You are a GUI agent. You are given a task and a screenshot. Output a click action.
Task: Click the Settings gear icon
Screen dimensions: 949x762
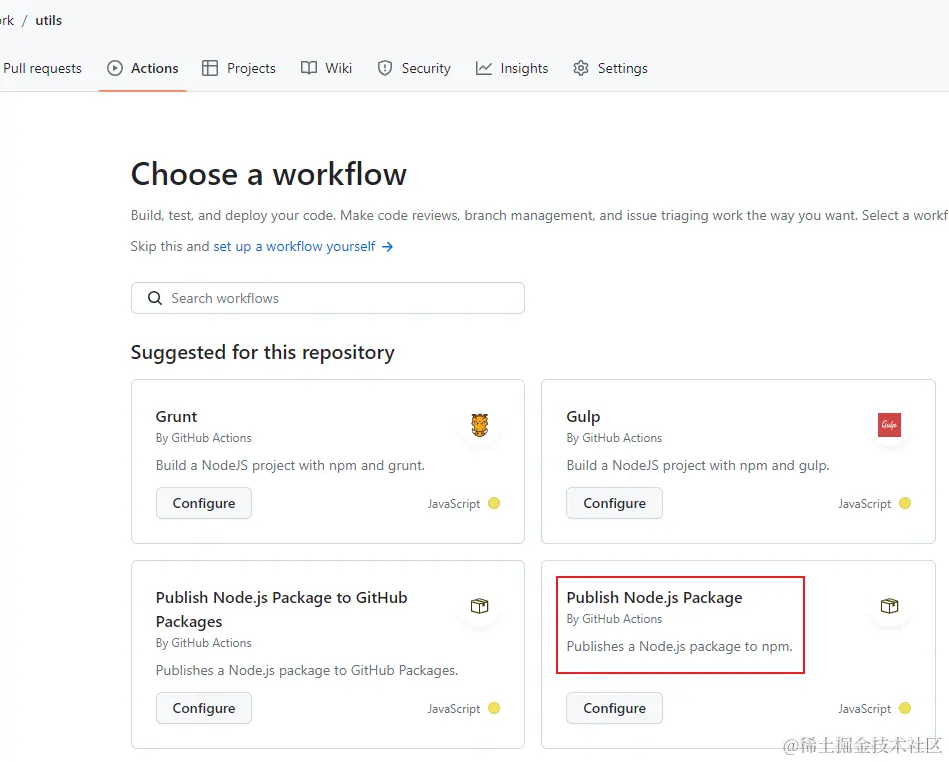click(580, 68)
